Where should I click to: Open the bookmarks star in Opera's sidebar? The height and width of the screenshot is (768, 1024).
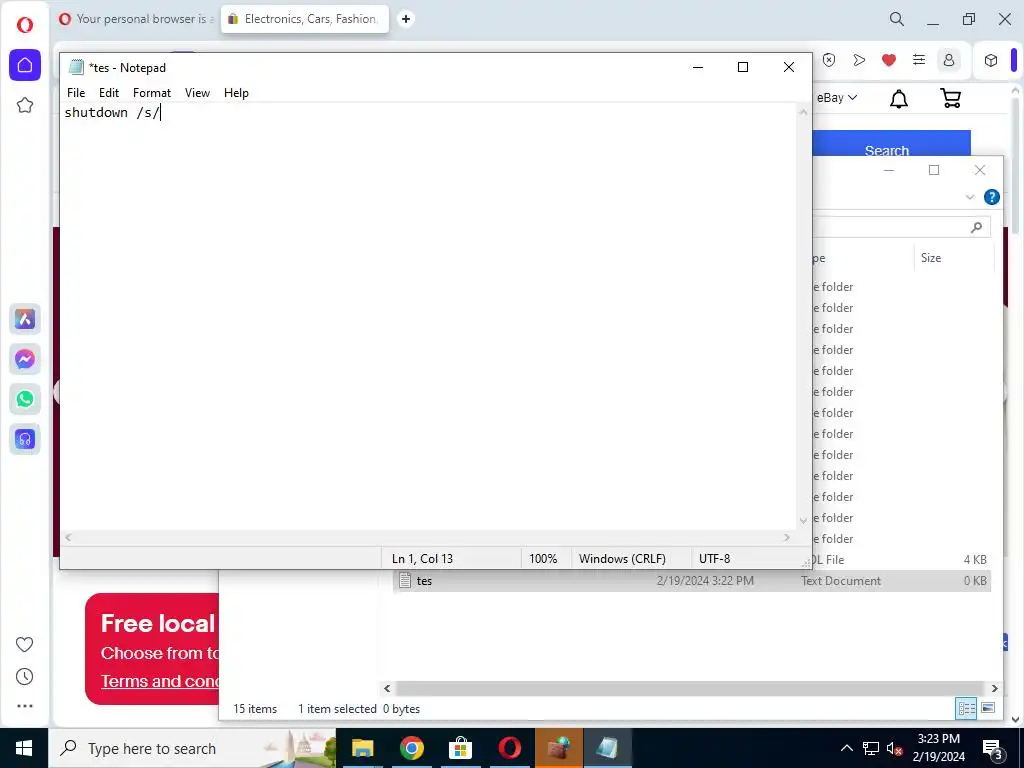(25, 105)
